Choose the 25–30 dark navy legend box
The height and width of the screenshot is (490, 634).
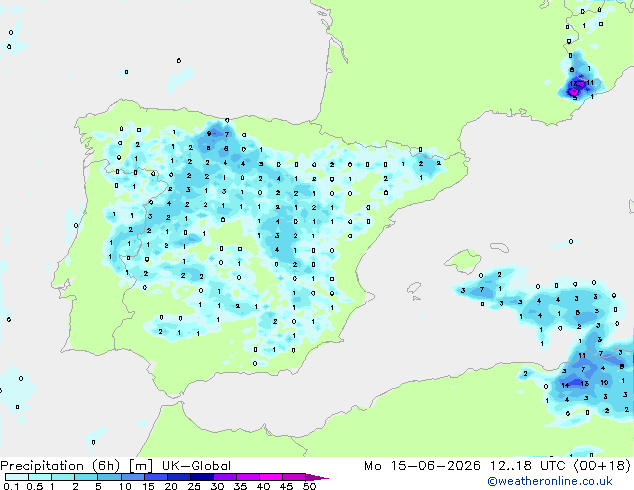point(201,477)
